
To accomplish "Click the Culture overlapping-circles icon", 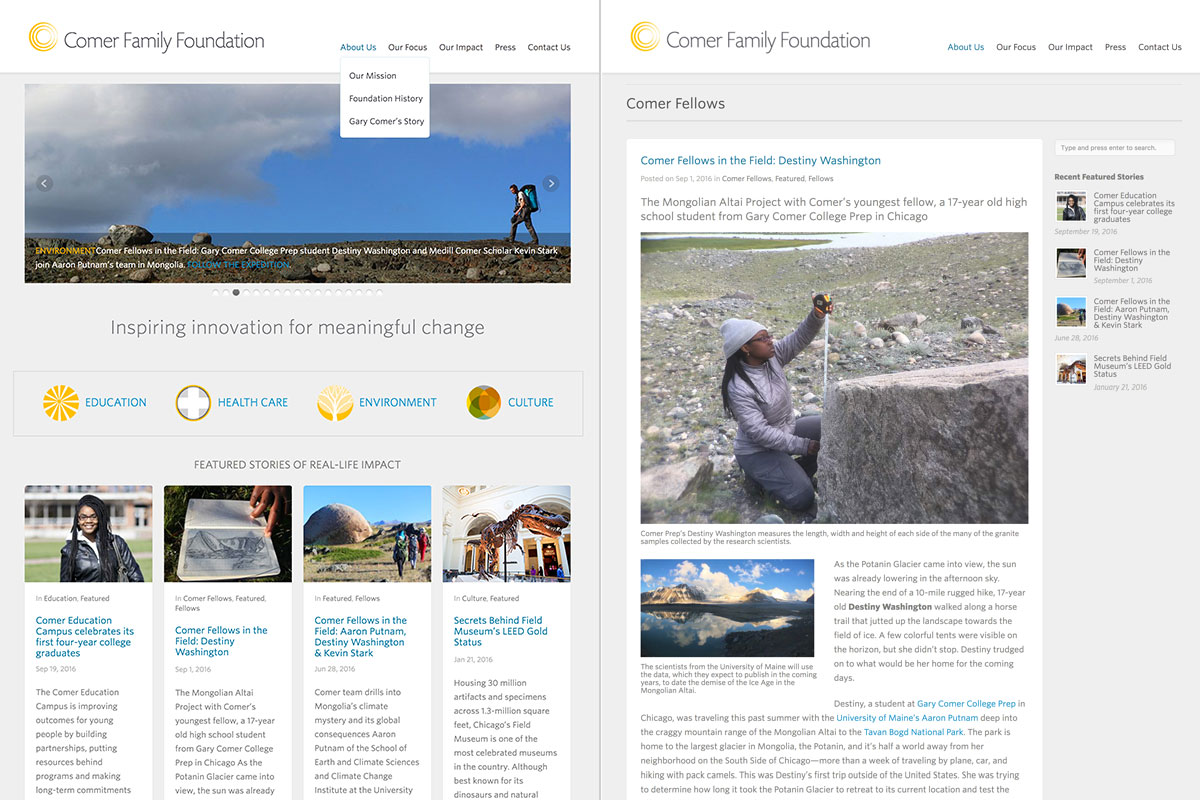I will (x=484, y=402).
